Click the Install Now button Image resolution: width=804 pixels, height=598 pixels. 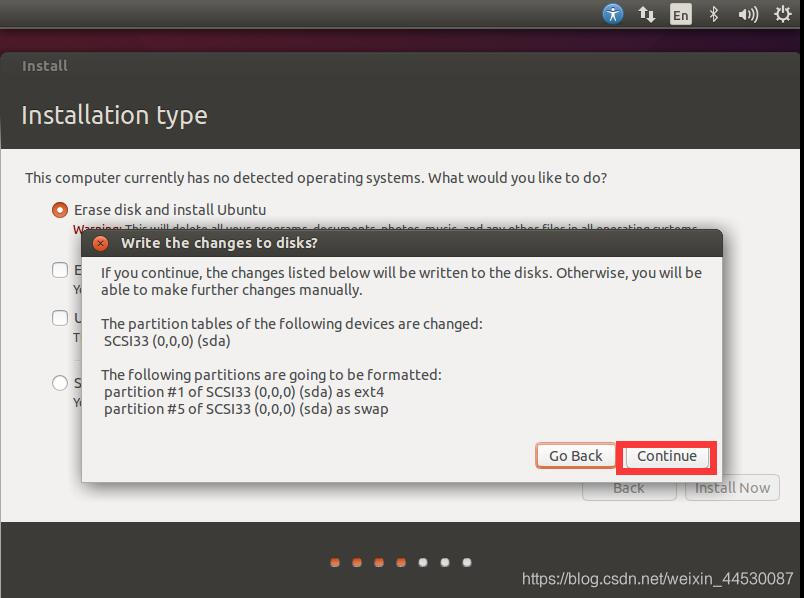(732, 488)
